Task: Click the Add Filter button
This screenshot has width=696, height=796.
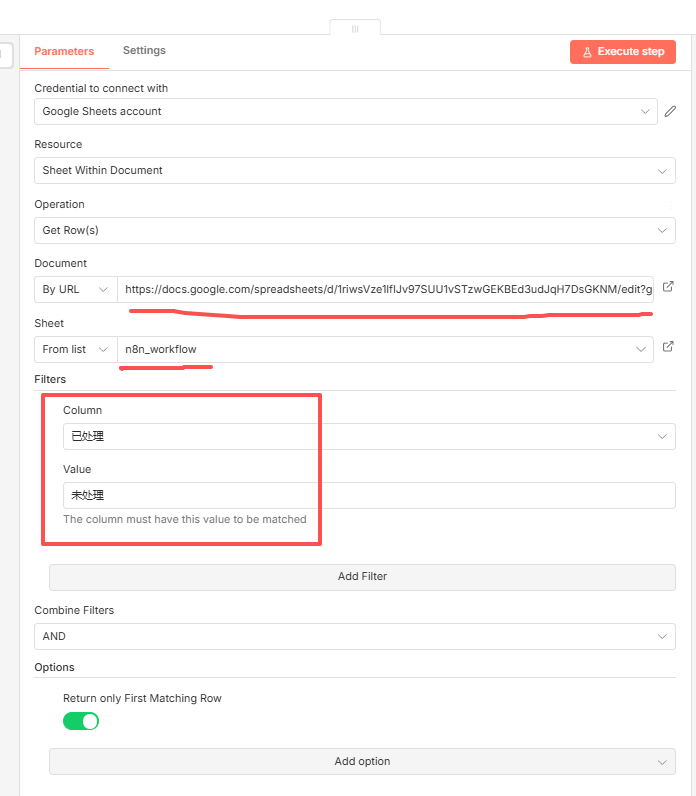Action: [x=362, y=577]
